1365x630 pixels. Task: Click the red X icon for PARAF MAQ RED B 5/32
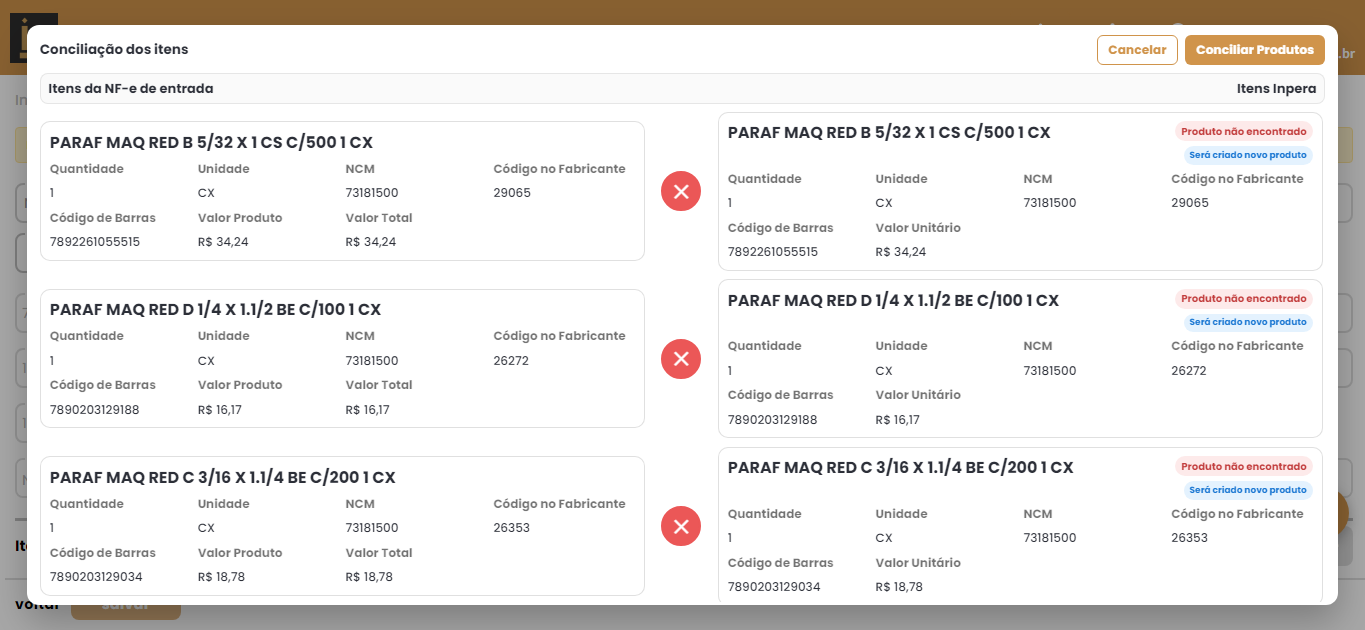681,191
